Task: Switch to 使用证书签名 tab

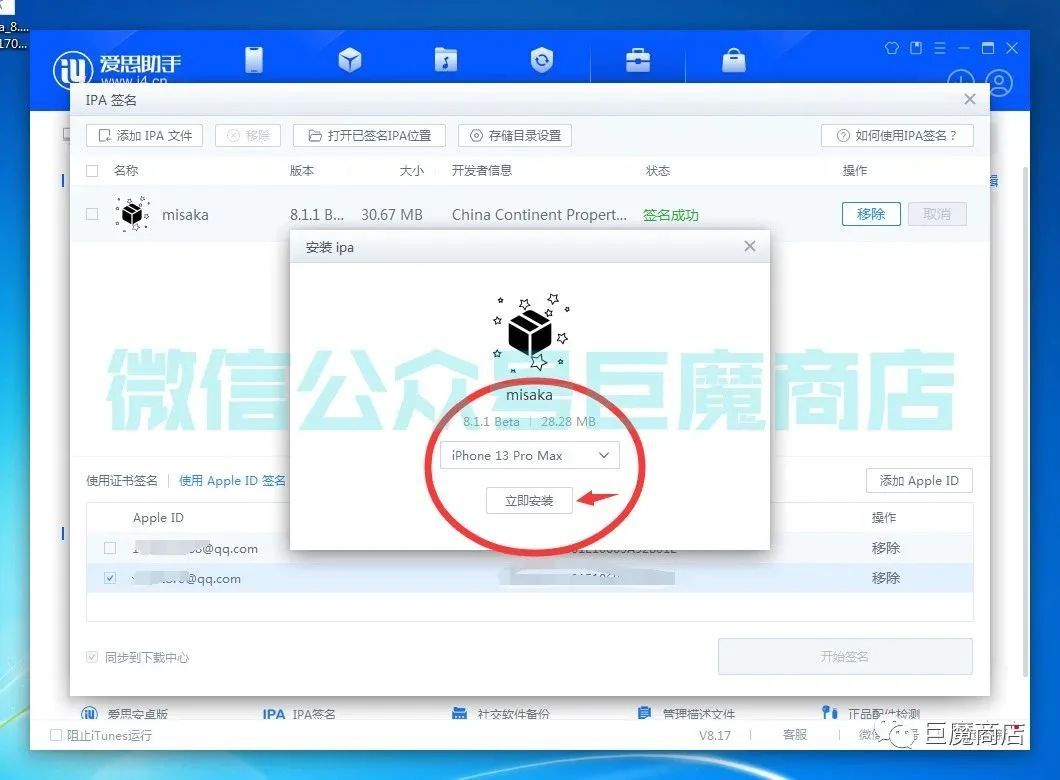Action: tap(122, 481)
